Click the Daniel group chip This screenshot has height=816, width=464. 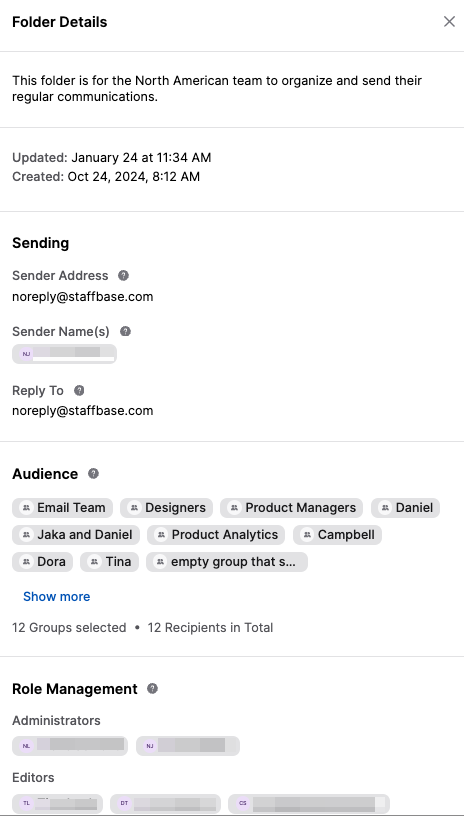(x=405, y=508)
